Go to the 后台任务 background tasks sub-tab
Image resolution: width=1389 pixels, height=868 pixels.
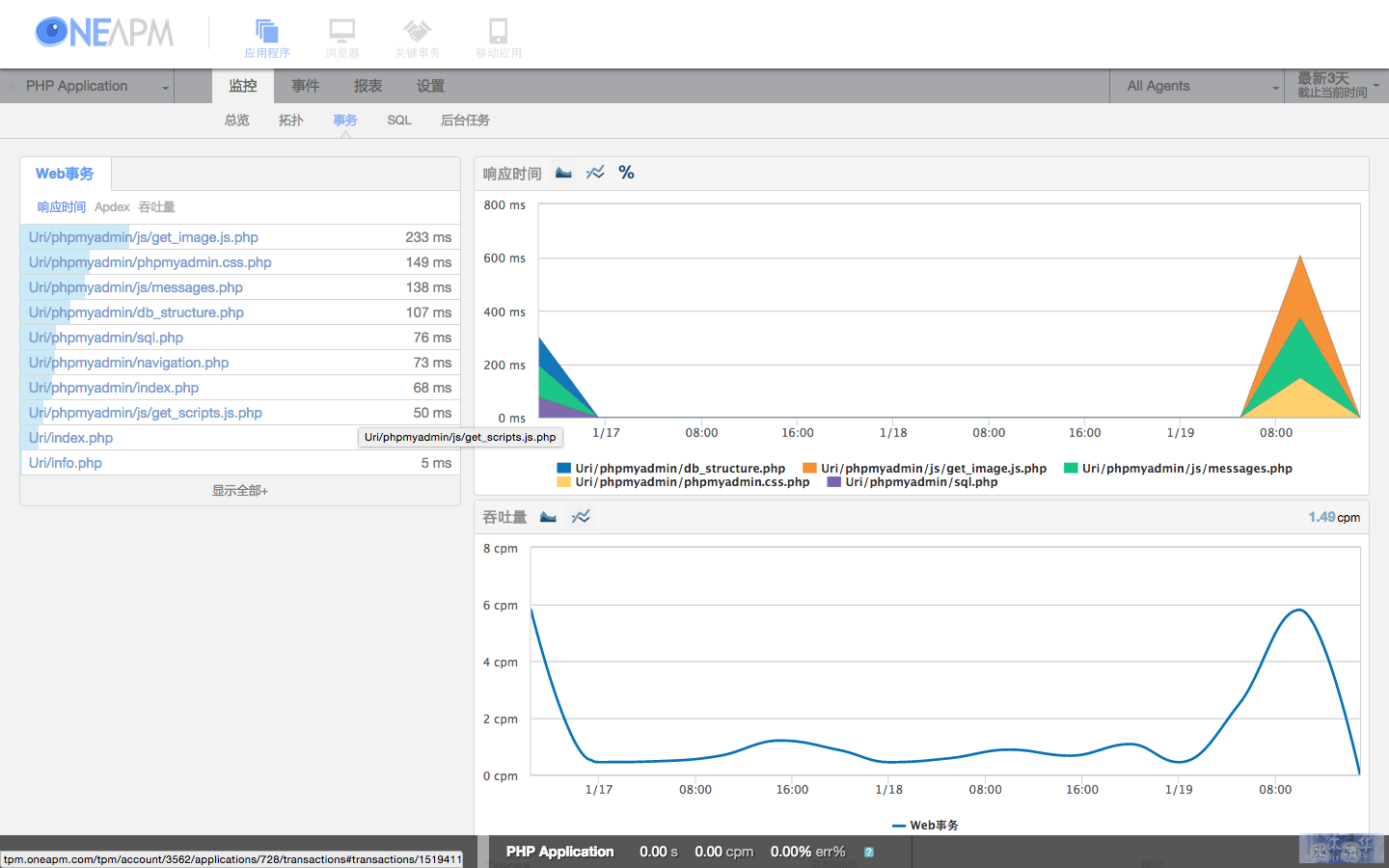coord(465,121)
